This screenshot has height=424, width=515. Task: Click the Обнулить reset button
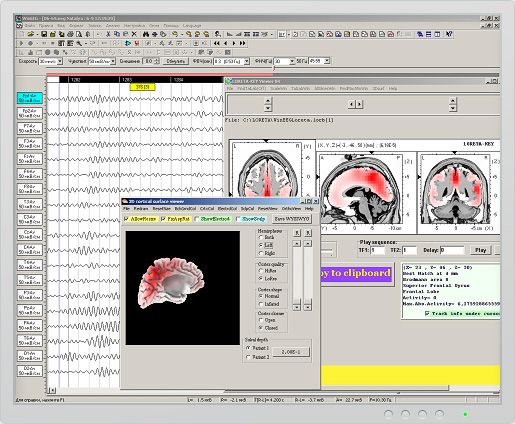(x=176, y=61)
